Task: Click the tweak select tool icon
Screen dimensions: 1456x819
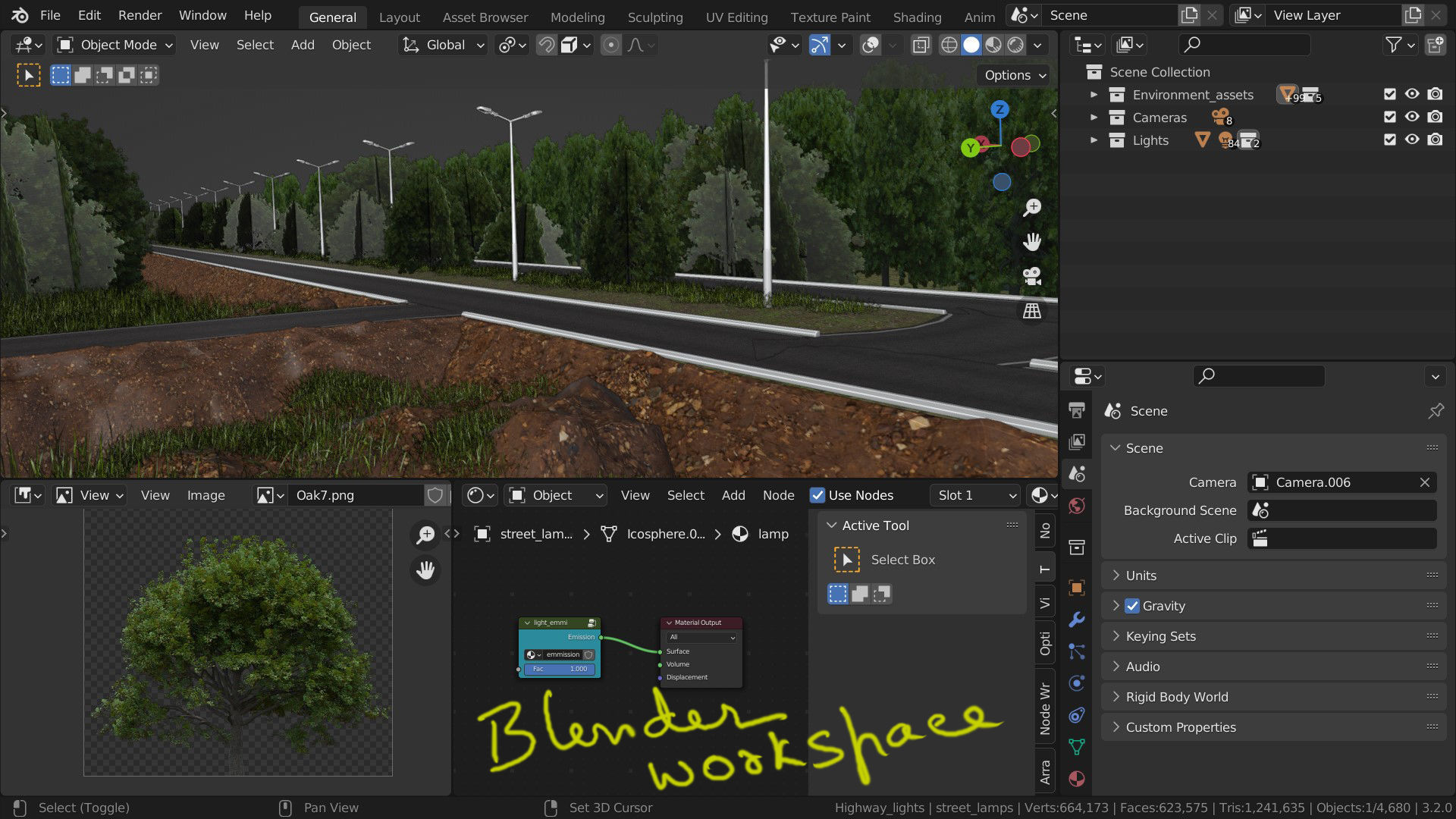Action: [29, 75]
